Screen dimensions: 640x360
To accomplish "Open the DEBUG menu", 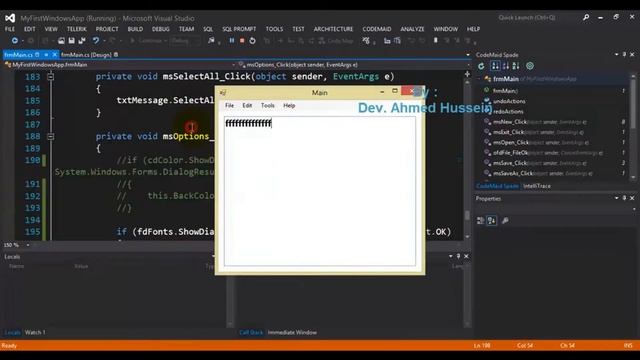I will [160, 29].
